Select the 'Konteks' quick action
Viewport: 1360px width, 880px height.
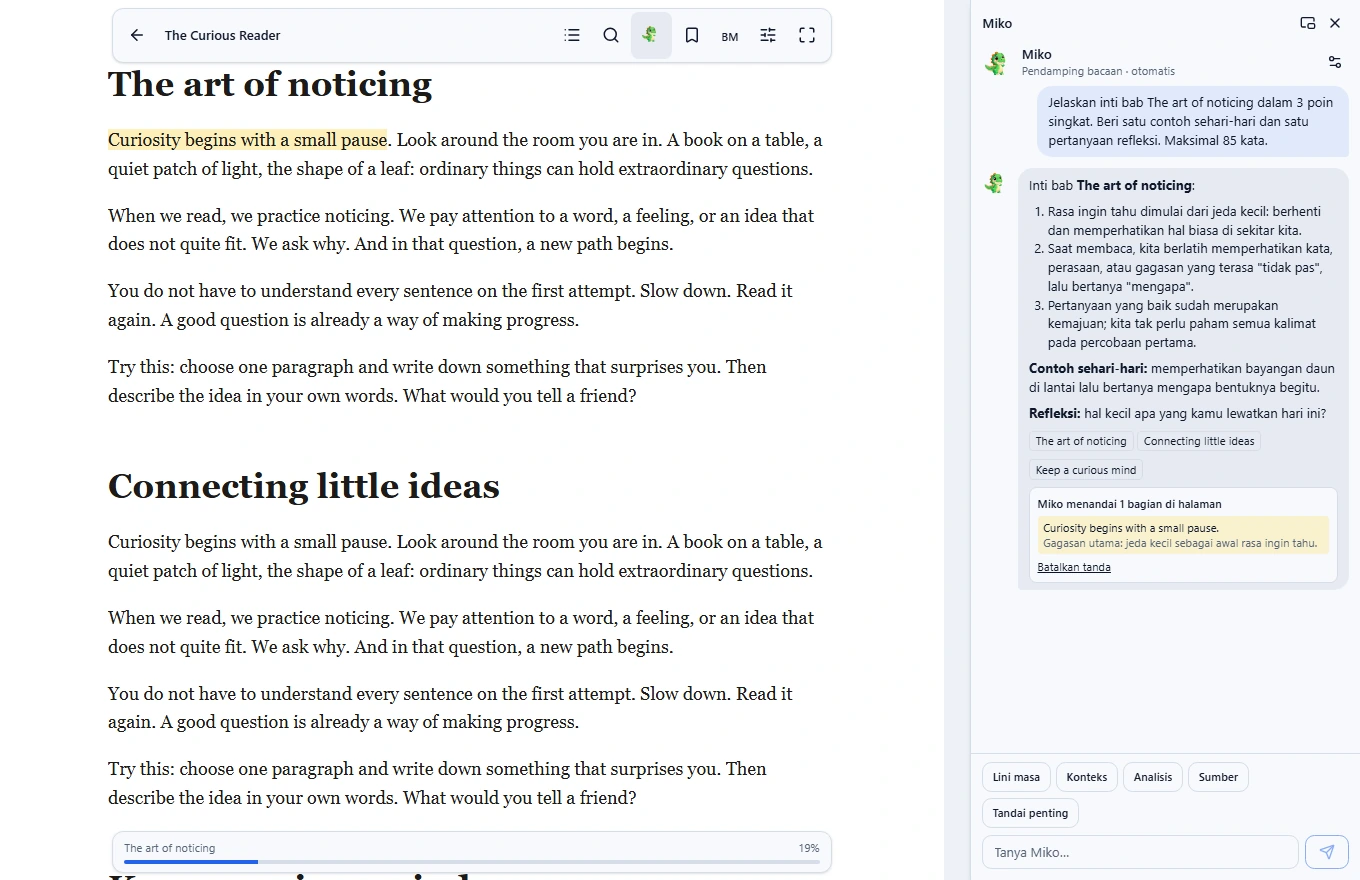(x=1087, y=777)
